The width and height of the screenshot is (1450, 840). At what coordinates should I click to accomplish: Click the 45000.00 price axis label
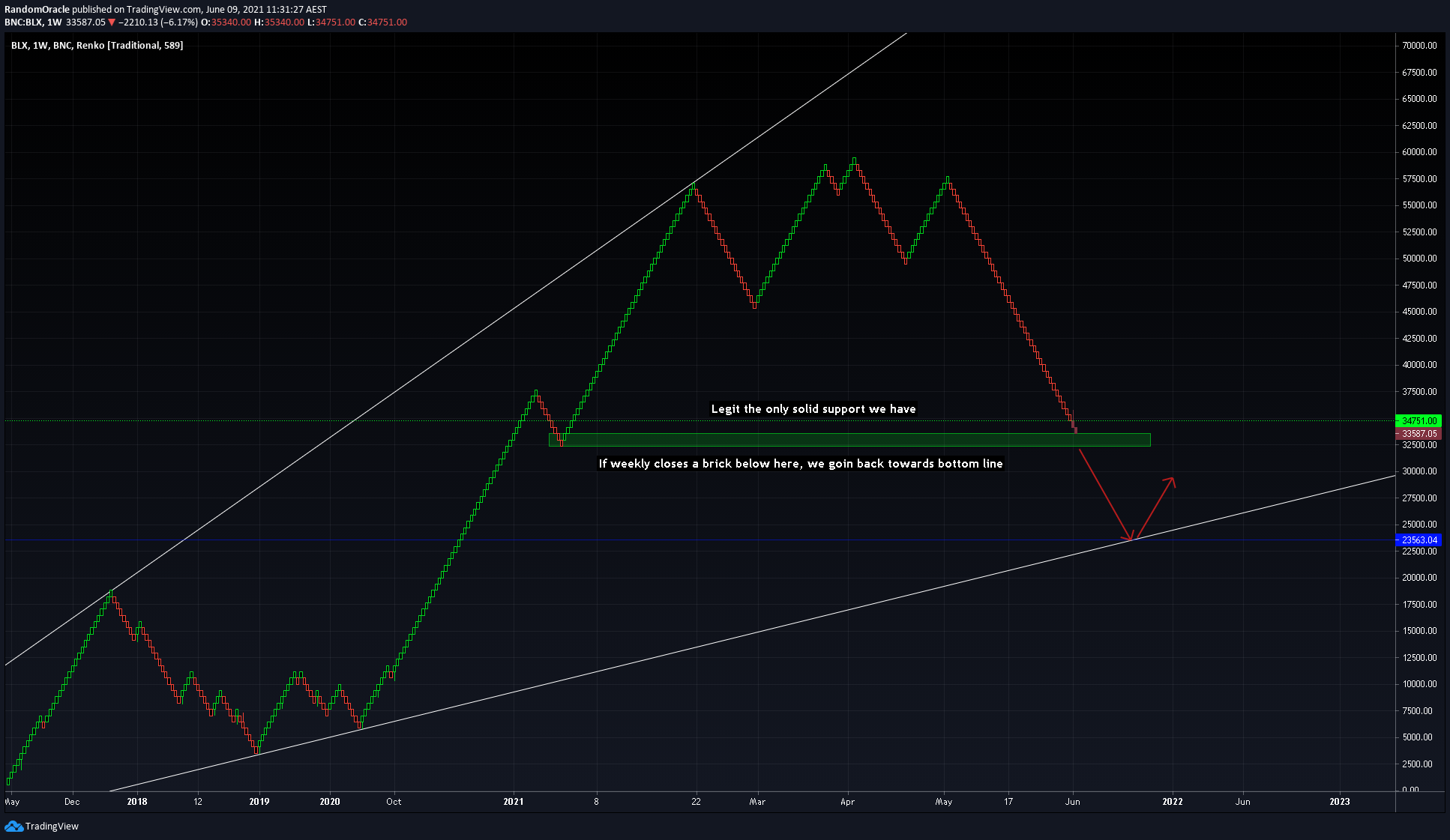pos(1419,312)
